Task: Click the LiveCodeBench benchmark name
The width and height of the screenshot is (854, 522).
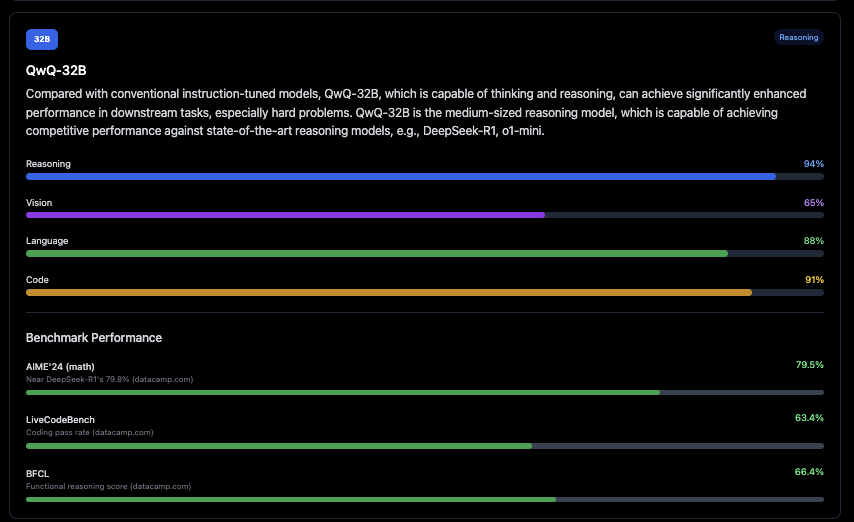Action: [x=60, y=420]
